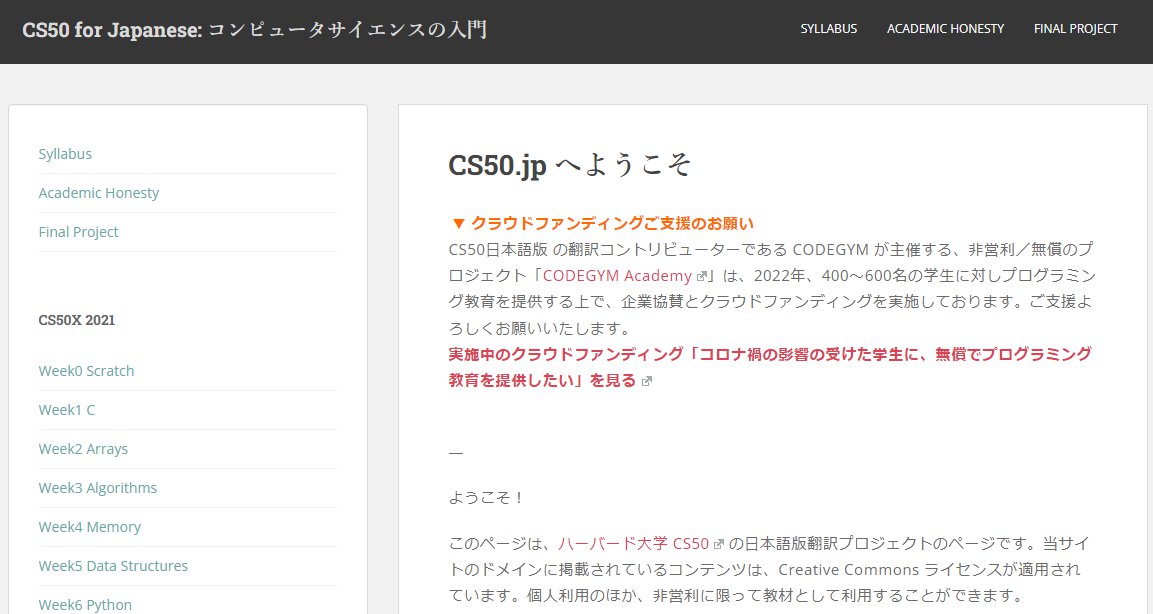Open the red crowdfunding campaign link
1153x614 pixels.
coord(770,367)
